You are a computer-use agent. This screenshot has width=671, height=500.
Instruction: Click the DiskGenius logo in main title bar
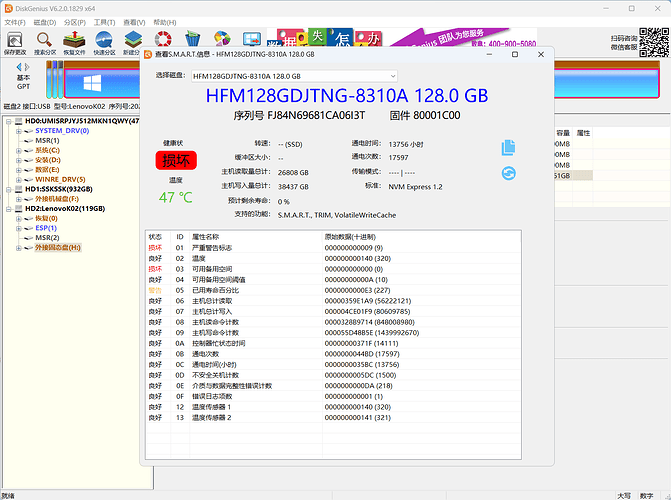coord(8,8)
